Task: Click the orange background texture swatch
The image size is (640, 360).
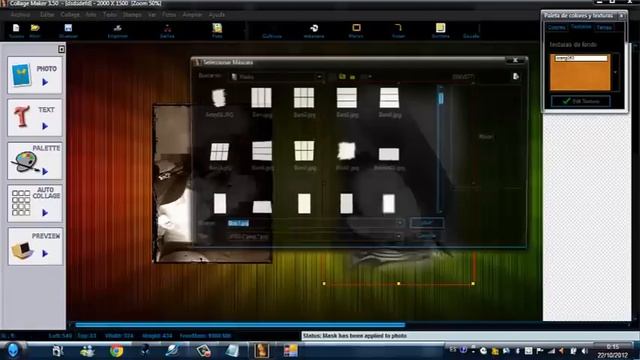Action: (580, 72)
